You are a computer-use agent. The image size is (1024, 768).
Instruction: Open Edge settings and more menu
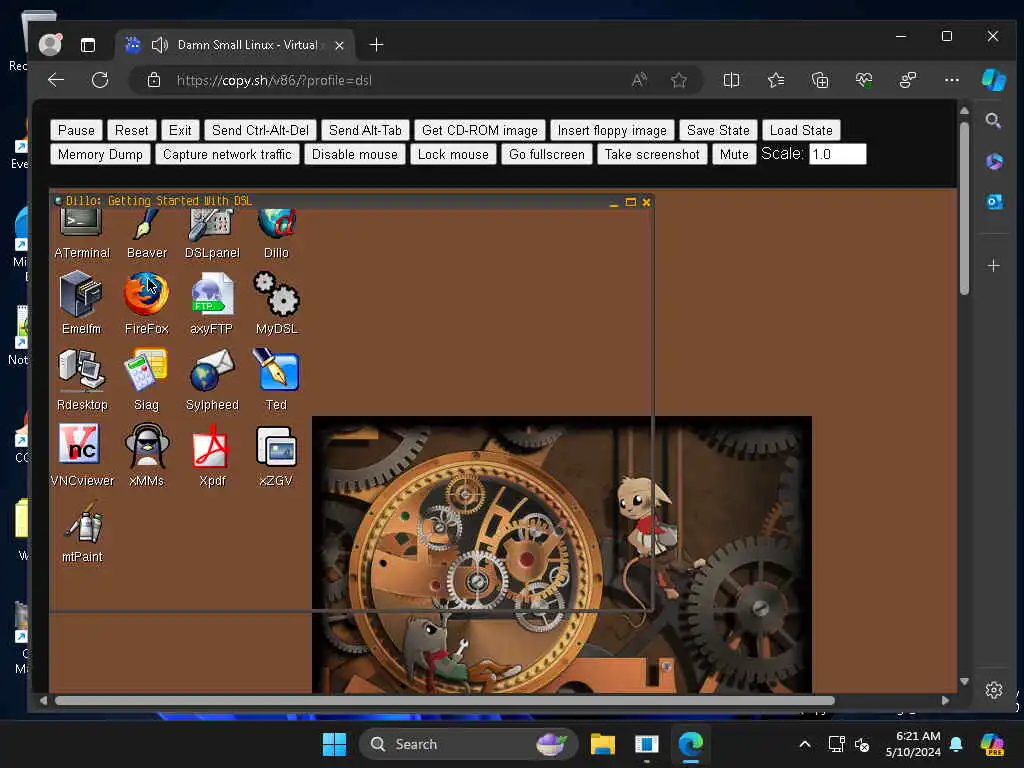pos(952,80)
